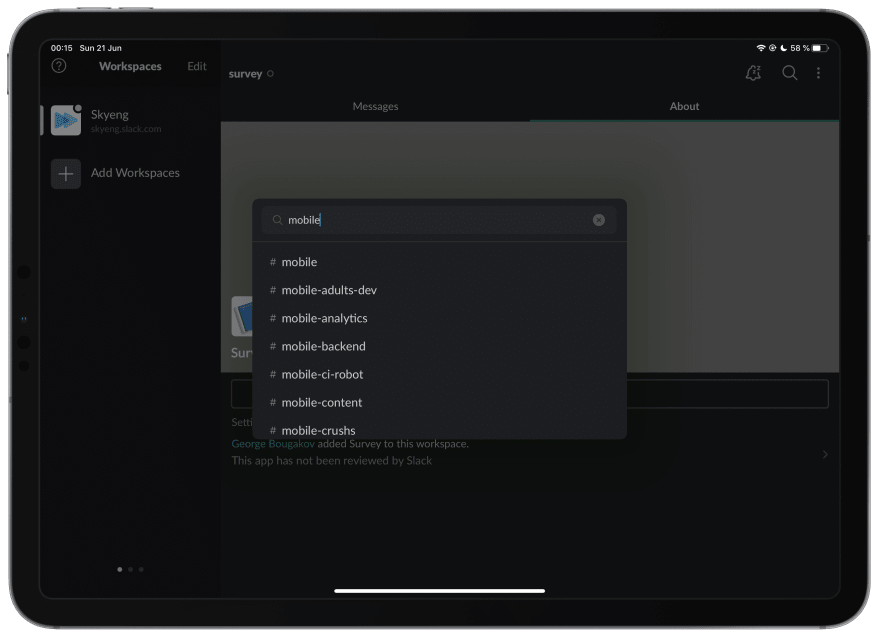The width and height of the screenshot is (880, 638).
Task: Clear the mobile search text
Action: pyautogui.click(x=599, y=220)
